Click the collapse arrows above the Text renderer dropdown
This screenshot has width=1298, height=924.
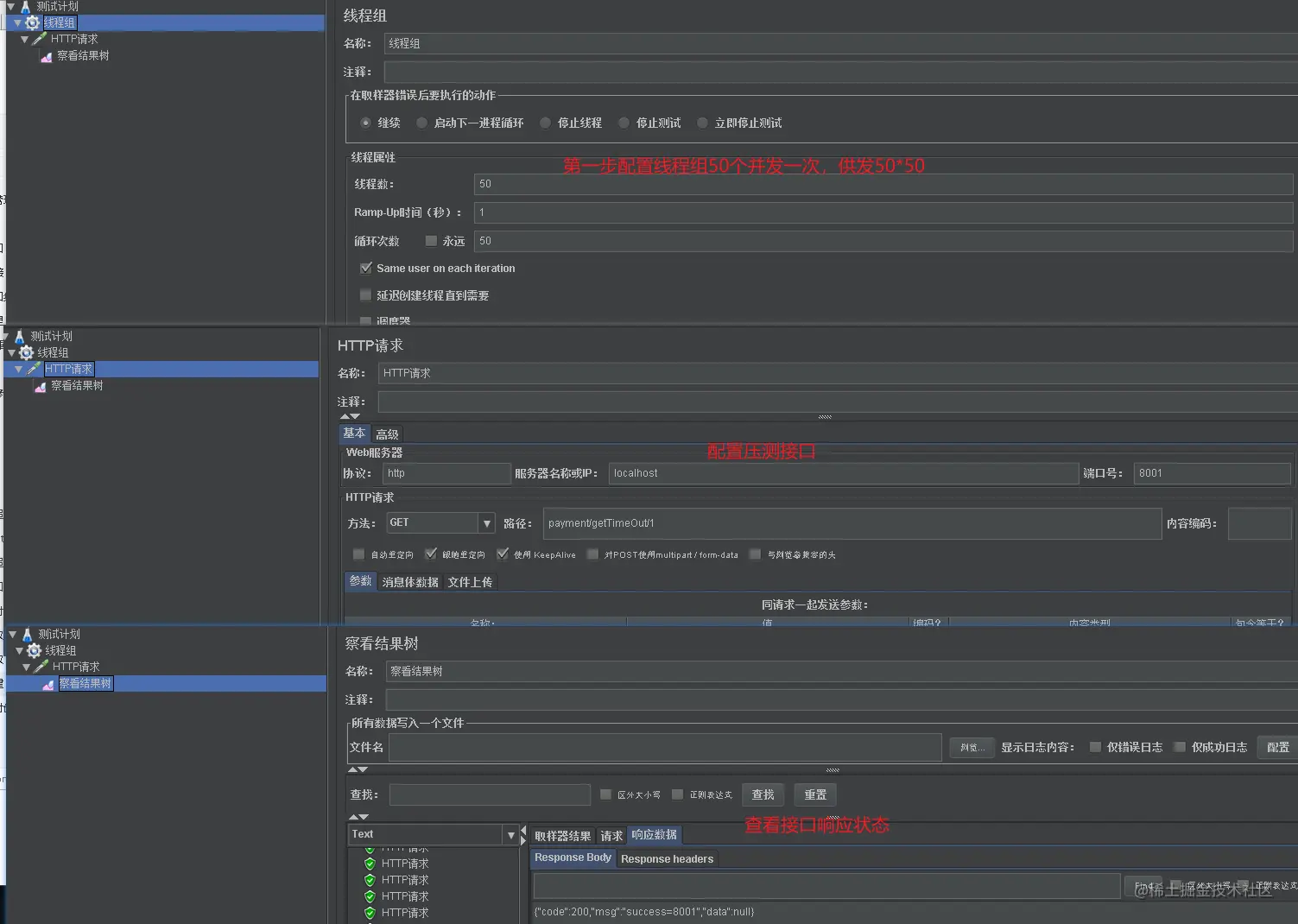click(x=358, y=816)
